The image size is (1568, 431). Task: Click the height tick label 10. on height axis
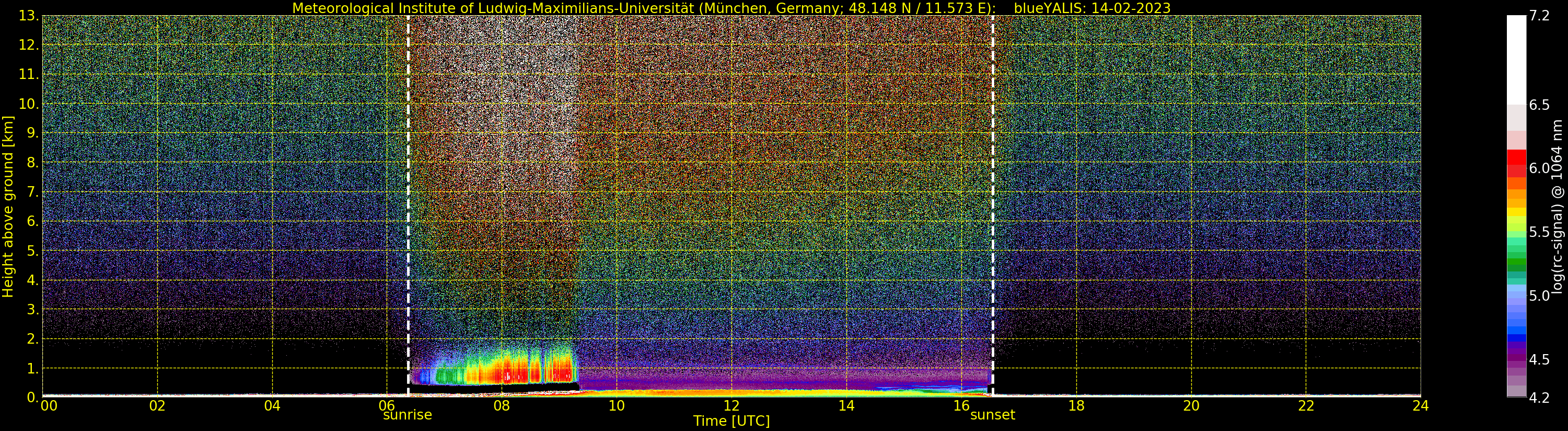click(29, 104)
